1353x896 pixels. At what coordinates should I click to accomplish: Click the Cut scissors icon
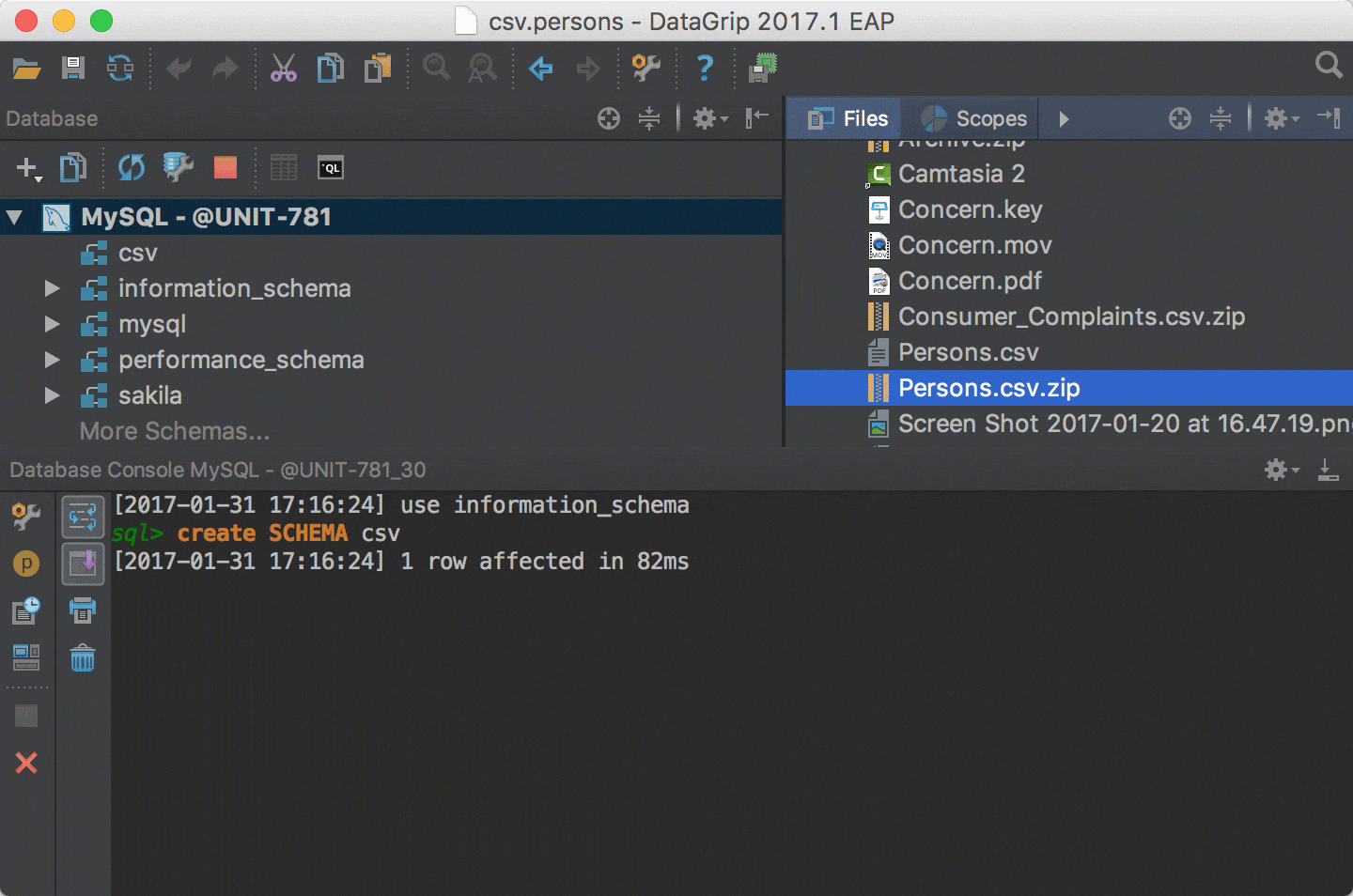pyautogui.click(x=283, y=68)
